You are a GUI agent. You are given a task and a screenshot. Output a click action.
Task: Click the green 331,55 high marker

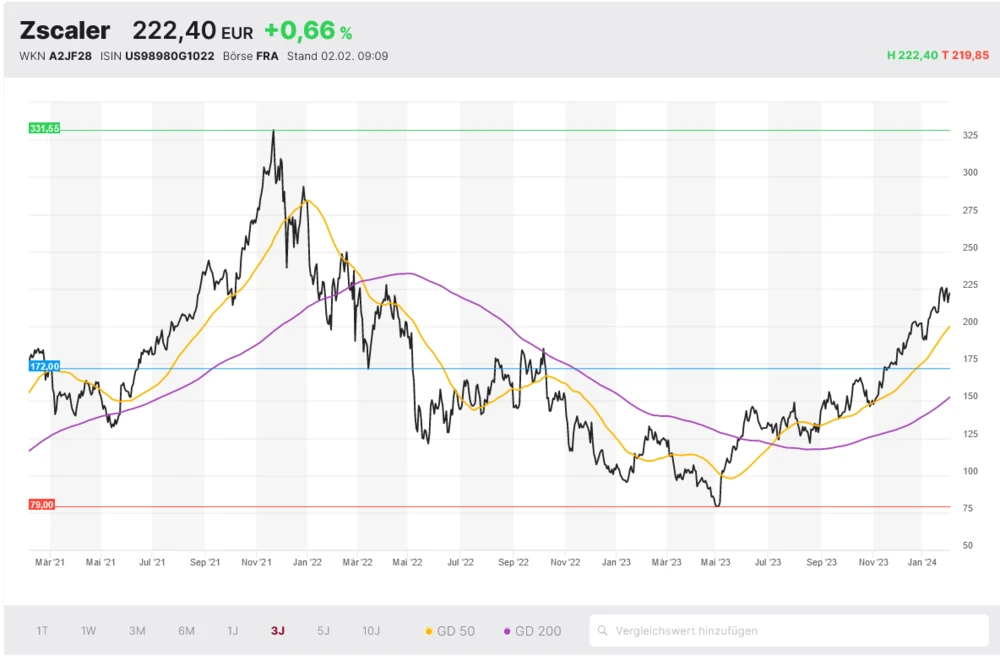[x=45, y=129]
